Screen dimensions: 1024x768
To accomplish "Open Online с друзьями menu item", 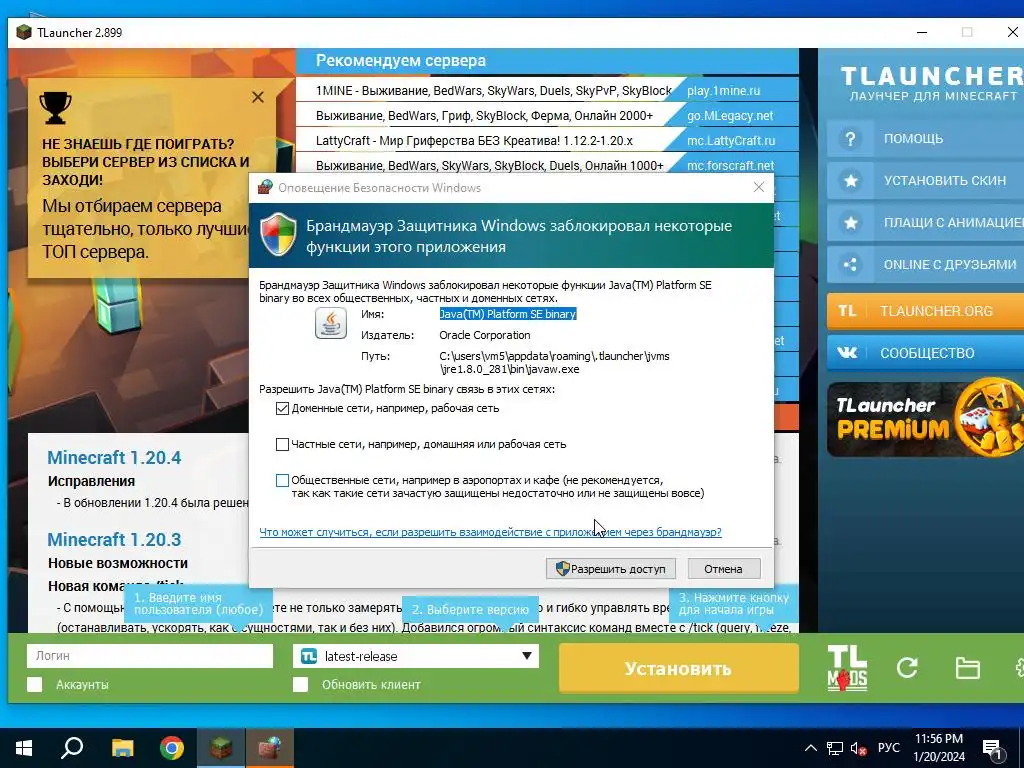I will click(x=925, y=264).
